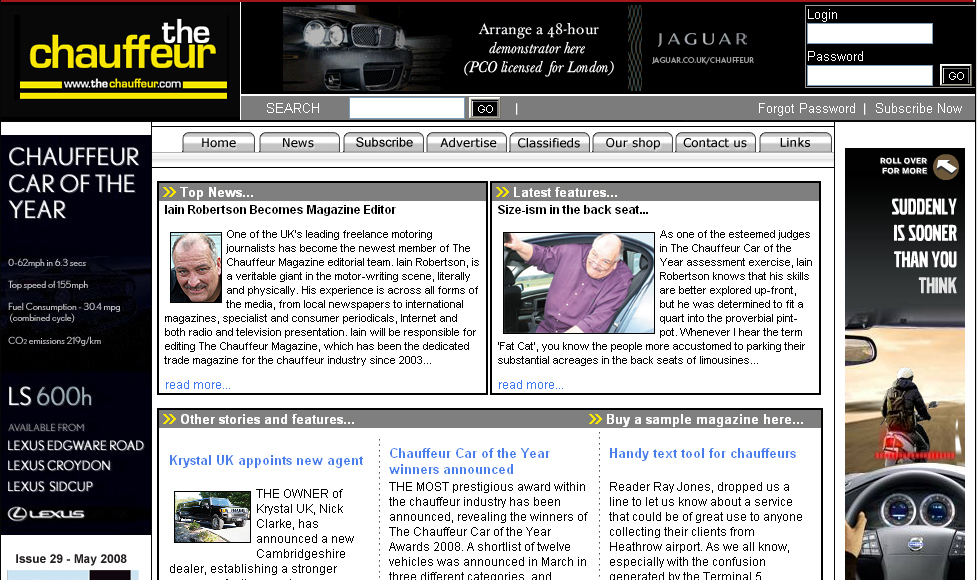The height and width of the screenshot is (580, 977).
Task: Focus the SEARCH text box
Action: pyautogui.click(x=407, y=108)
